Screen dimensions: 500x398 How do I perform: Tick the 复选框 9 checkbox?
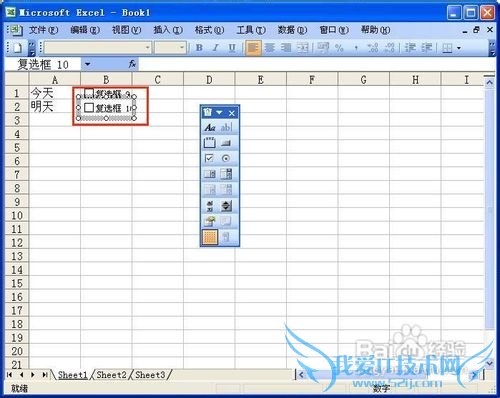tap(89, 93)
